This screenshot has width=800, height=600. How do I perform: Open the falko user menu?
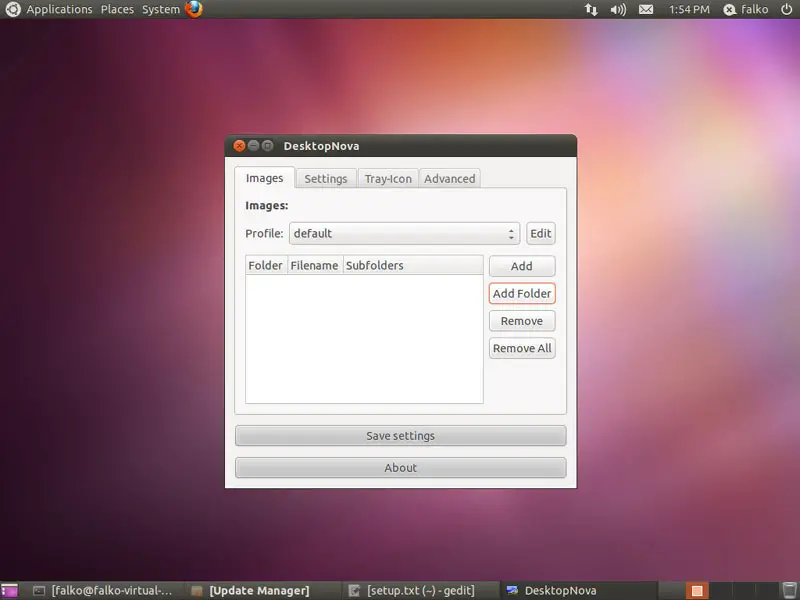pos(746,9)
